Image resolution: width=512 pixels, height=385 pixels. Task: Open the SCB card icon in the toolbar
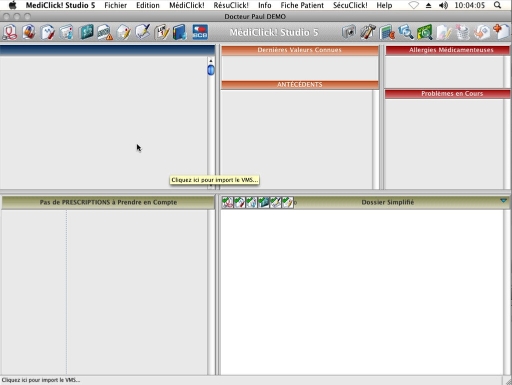(200, 32)
